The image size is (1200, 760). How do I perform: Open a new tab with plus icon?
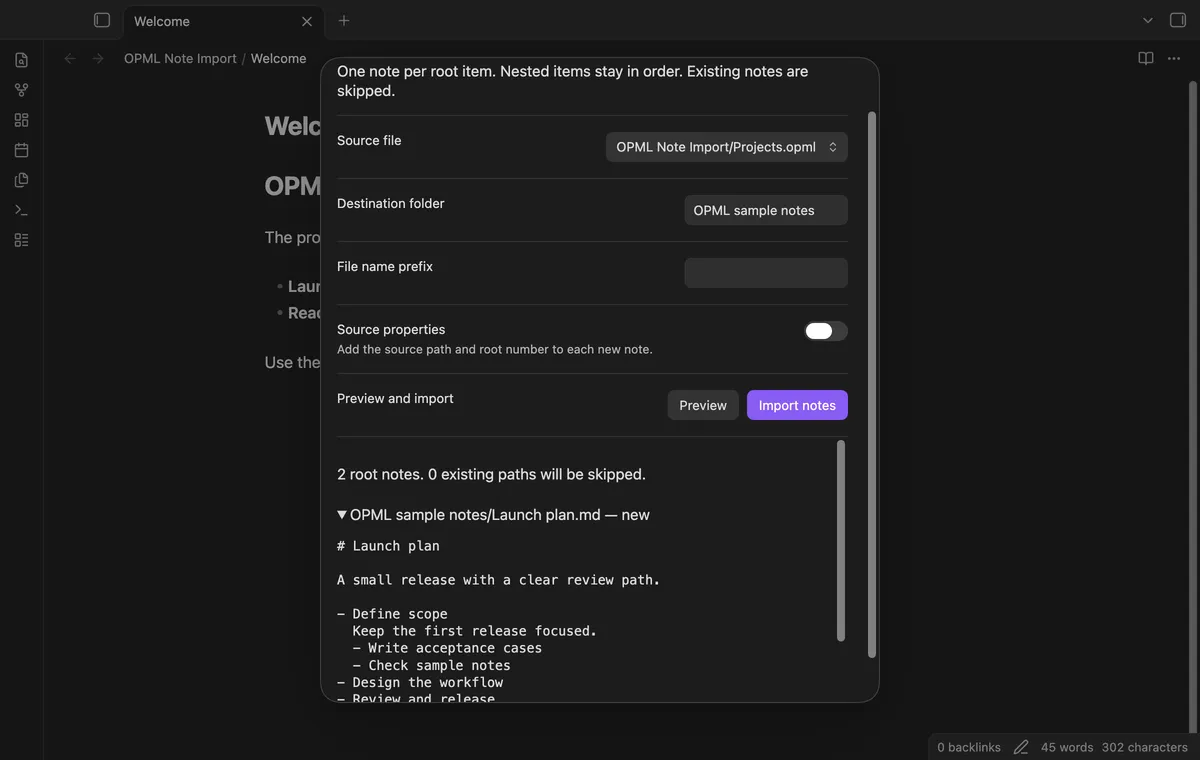(344, 20)
